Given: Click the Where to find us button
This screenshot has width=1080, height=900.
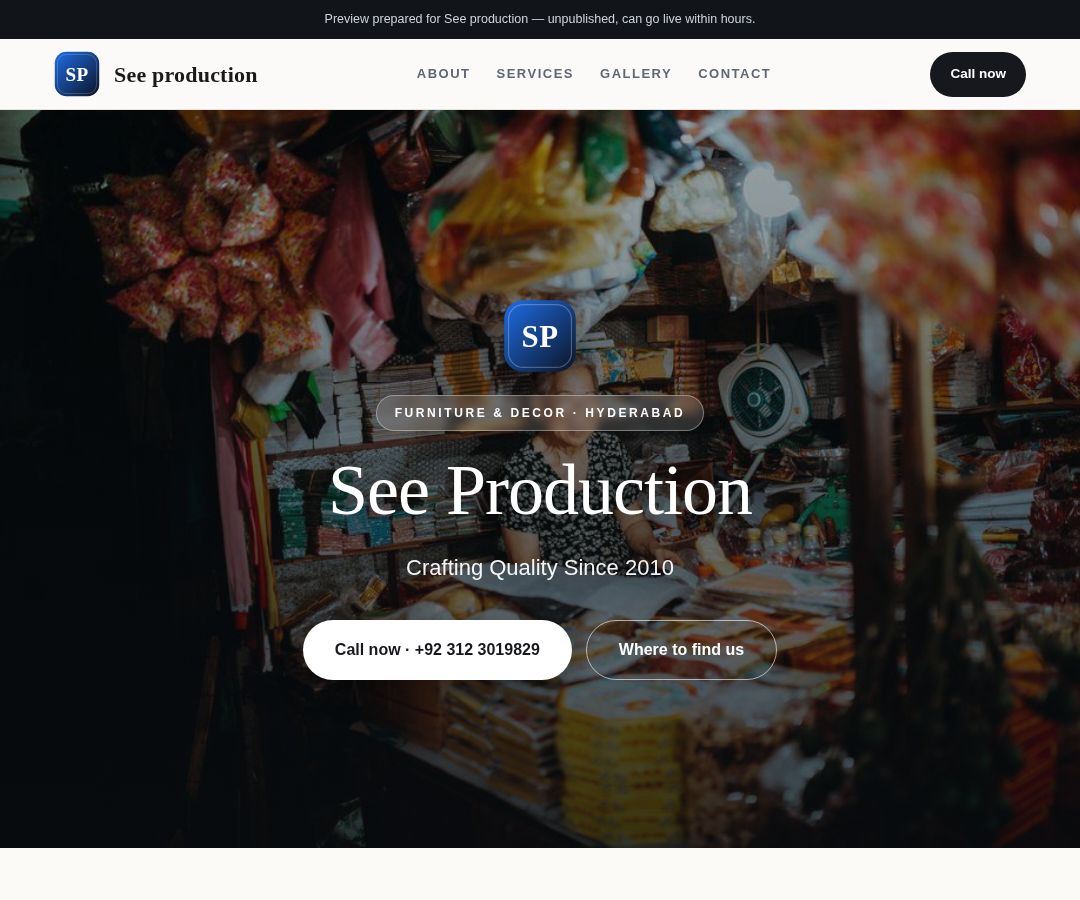Looking at the screenshot, I should pos(681,650).
